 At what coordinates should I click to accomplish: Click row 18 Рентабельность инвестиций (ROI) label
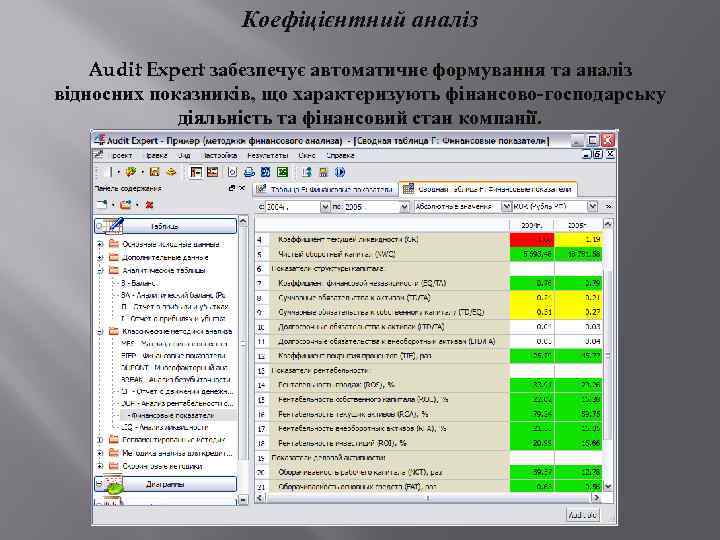(342, 443)
